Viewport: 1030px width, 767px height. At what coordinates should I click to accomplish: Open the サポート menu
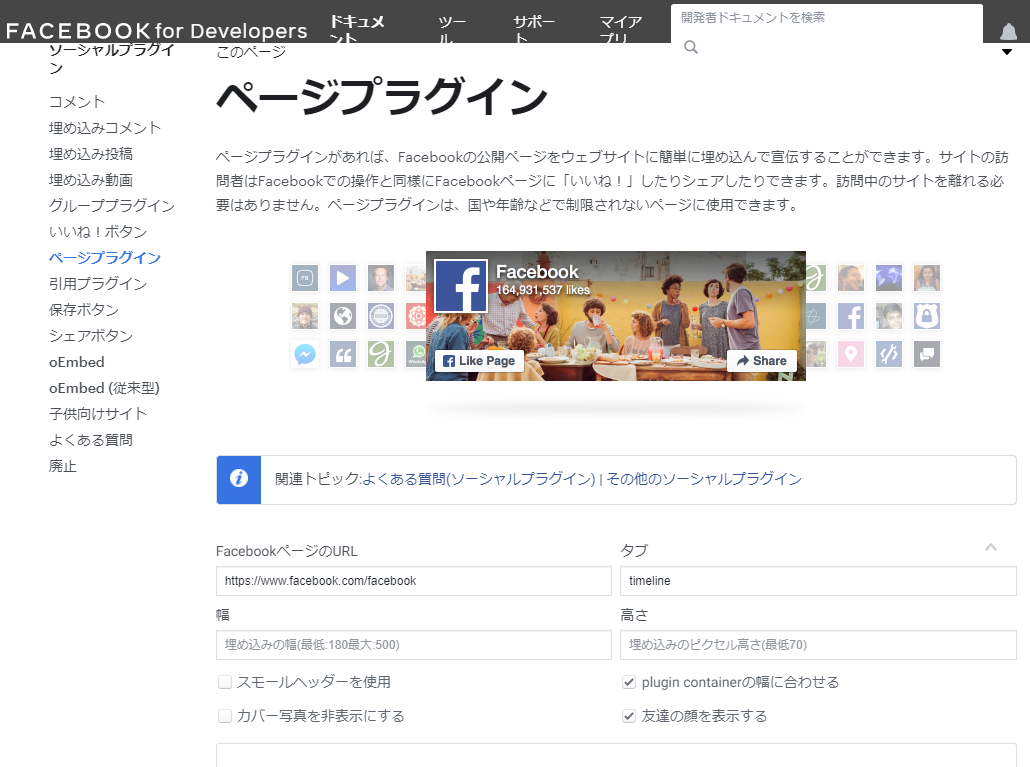[x=533, y=30]
